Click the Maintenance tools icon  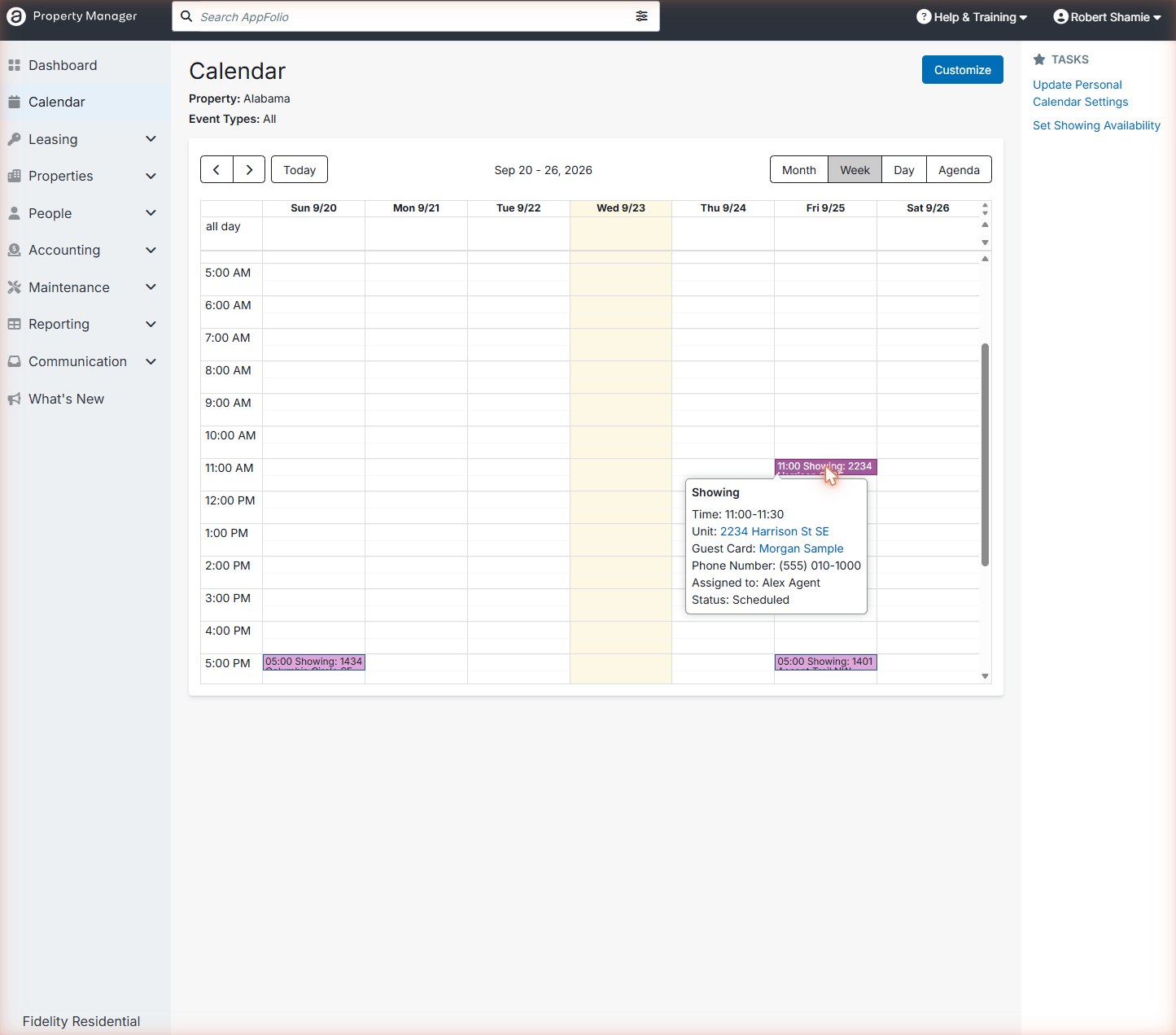tap(14, 287)
